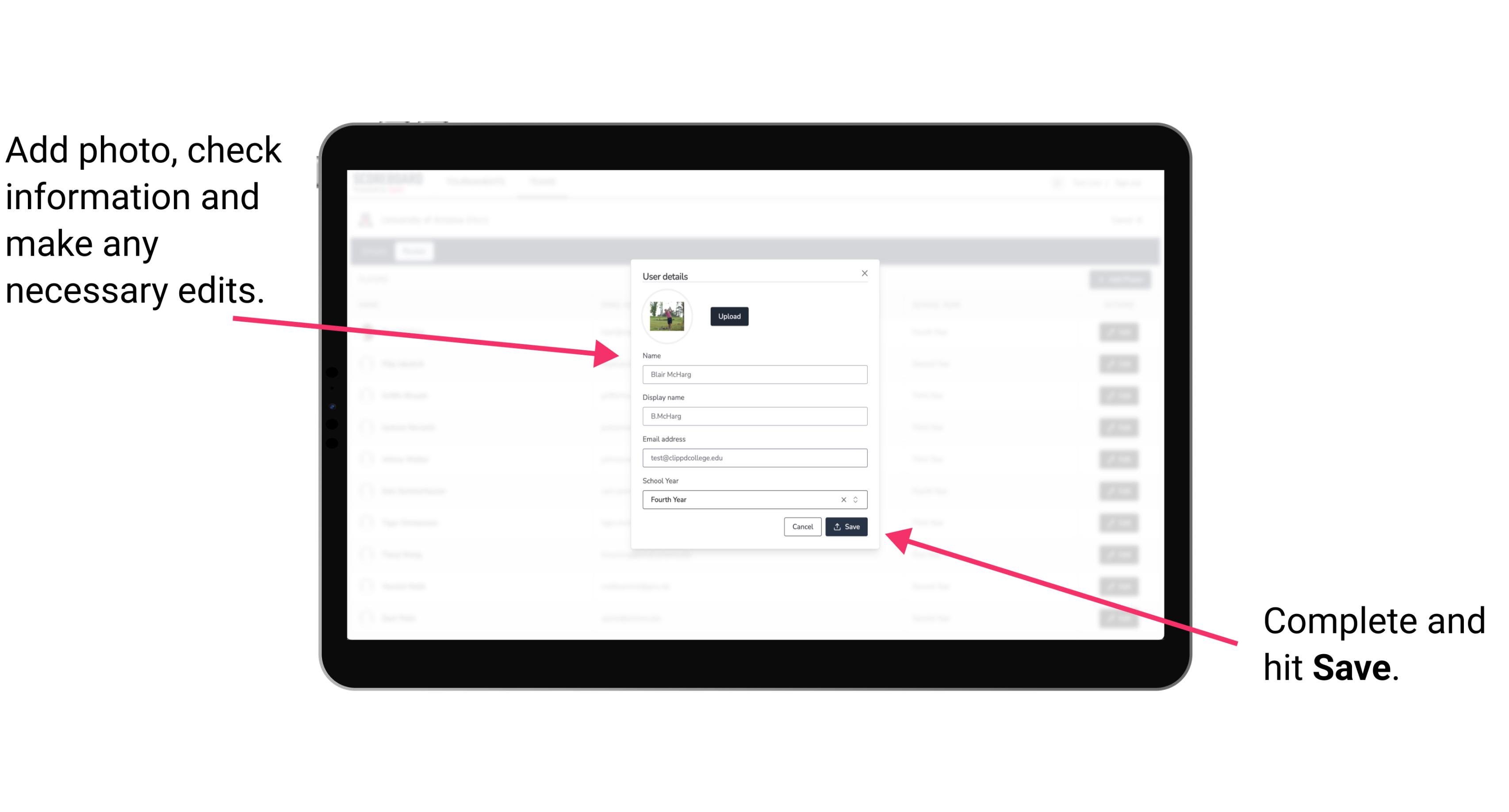Click the Name input field
This screenshot has width=1509, height=812.
coord(755,374)
